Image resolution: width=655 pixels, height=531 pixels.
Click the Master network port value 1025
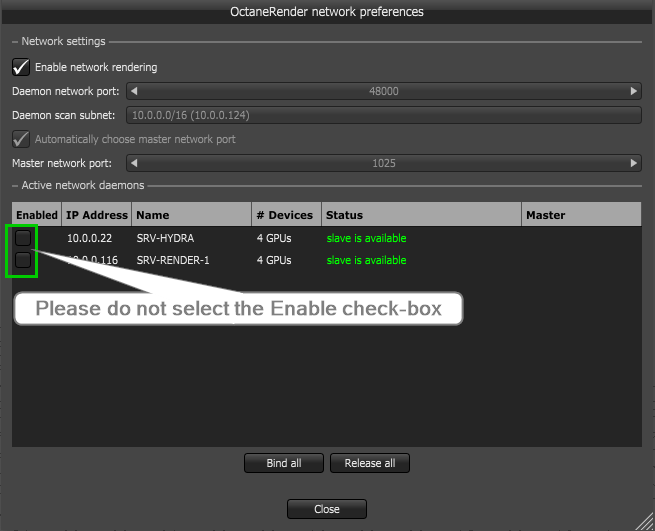(x=383, y=163)
